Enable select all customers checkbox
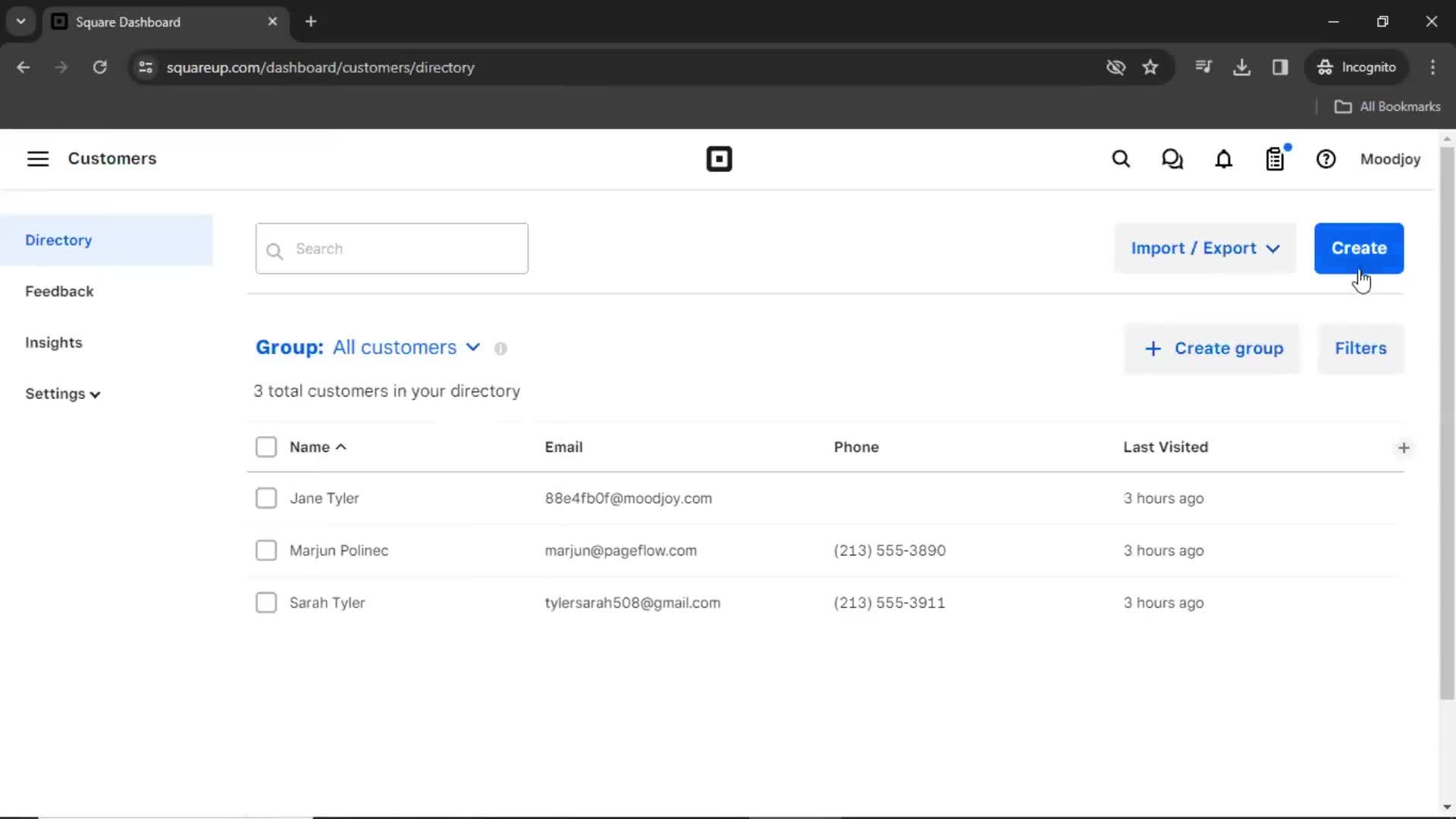1456x819 pixels. (x=265, y=447)
